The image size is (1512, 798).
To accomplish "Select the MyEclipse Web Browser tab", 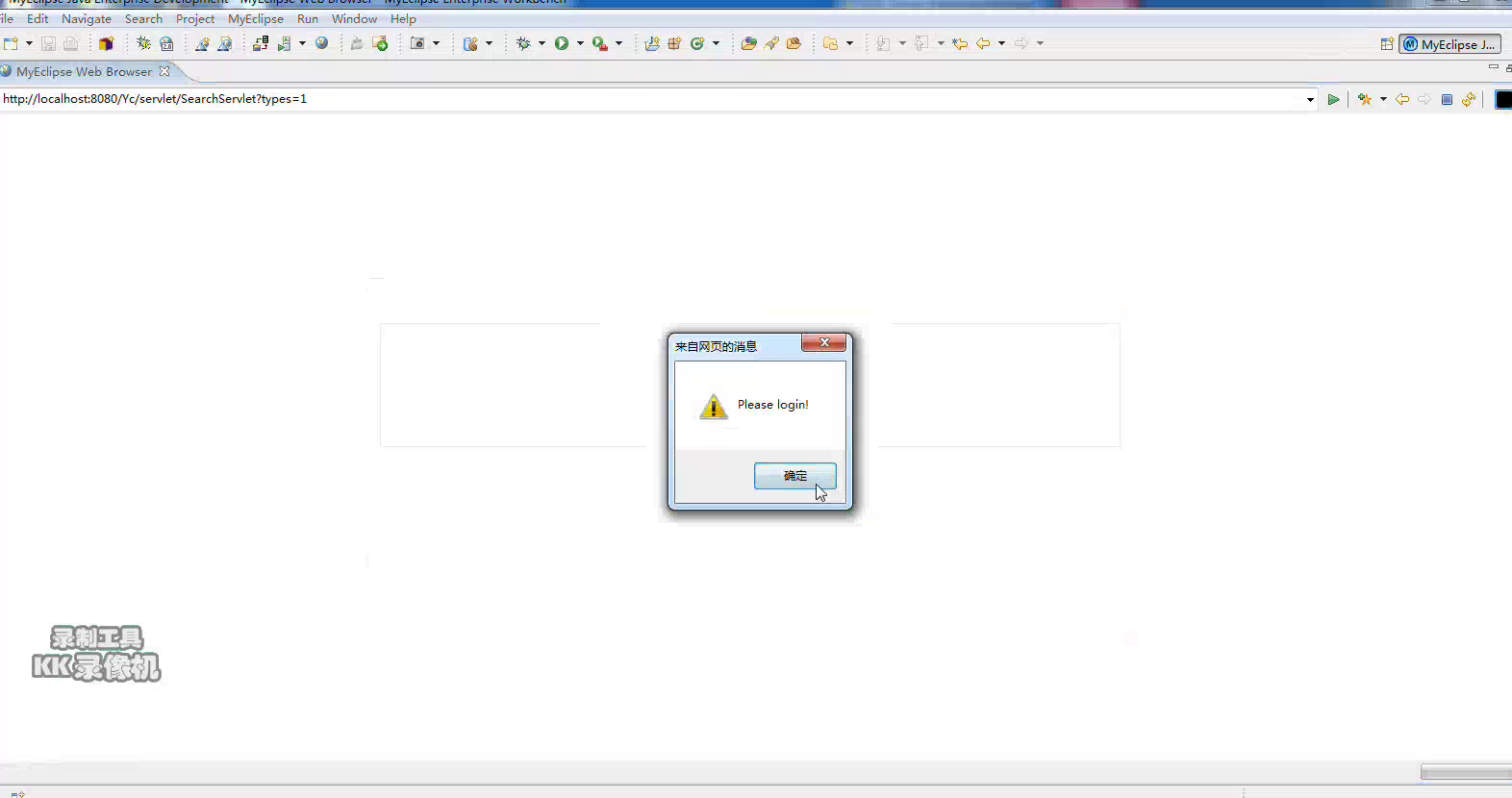I will [84, 71].
